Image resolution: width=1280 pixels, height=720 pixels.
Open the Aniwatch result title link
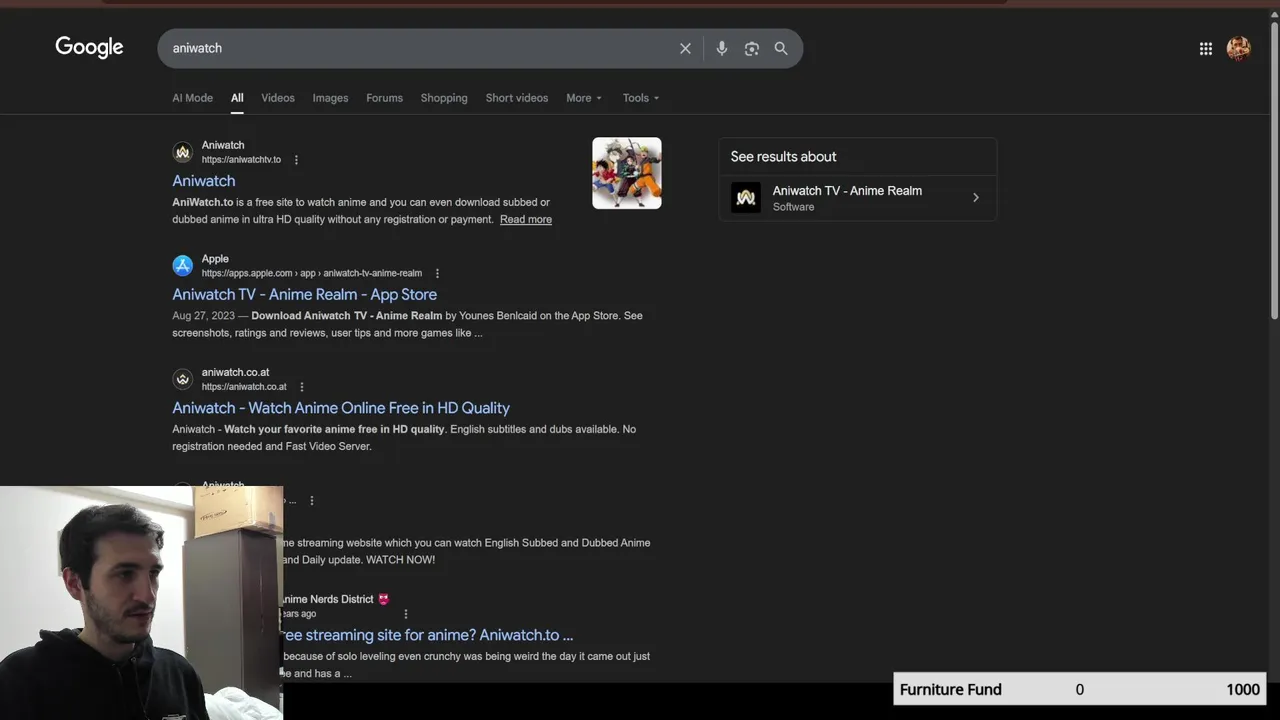[x=204, y=181]
